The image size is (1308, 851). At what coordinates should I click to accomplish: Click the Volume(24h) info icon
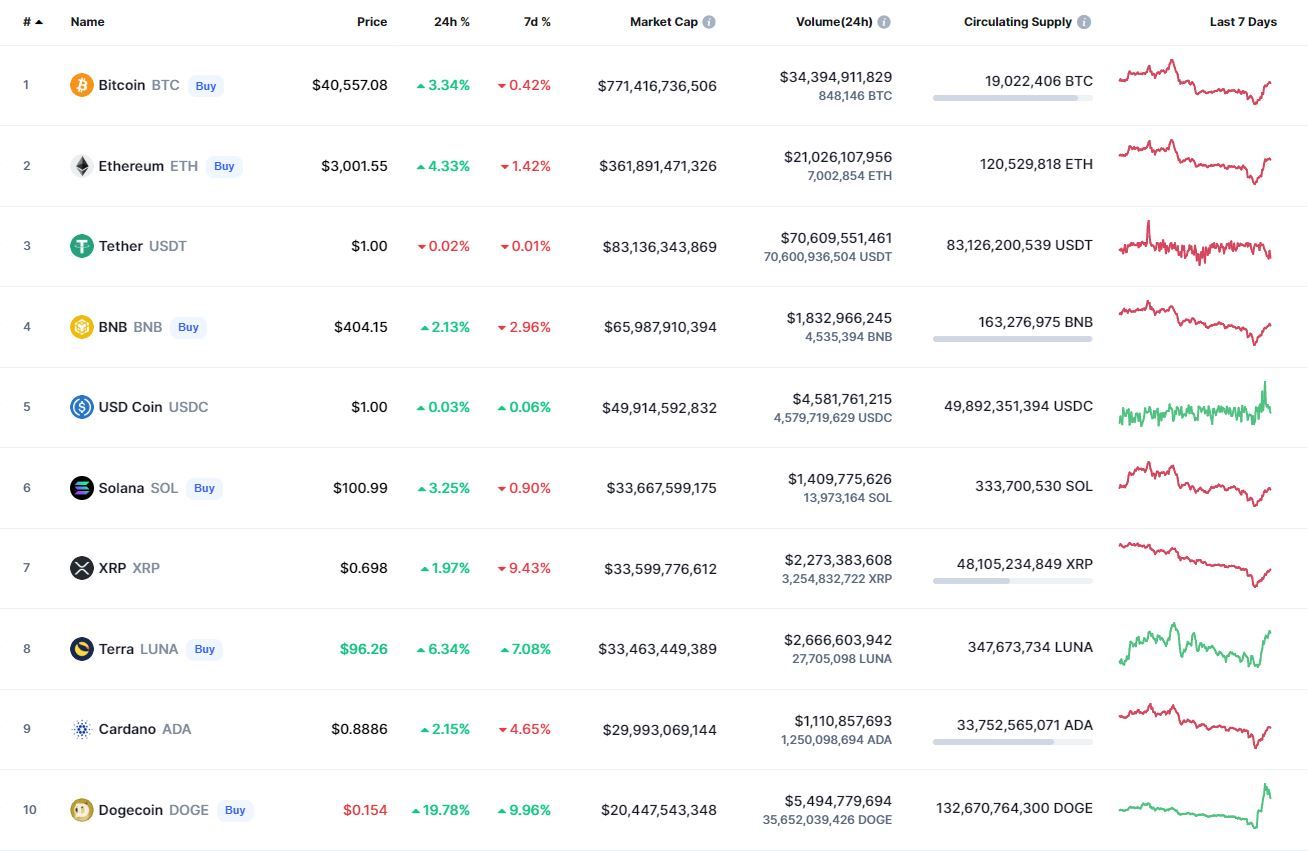884,22
